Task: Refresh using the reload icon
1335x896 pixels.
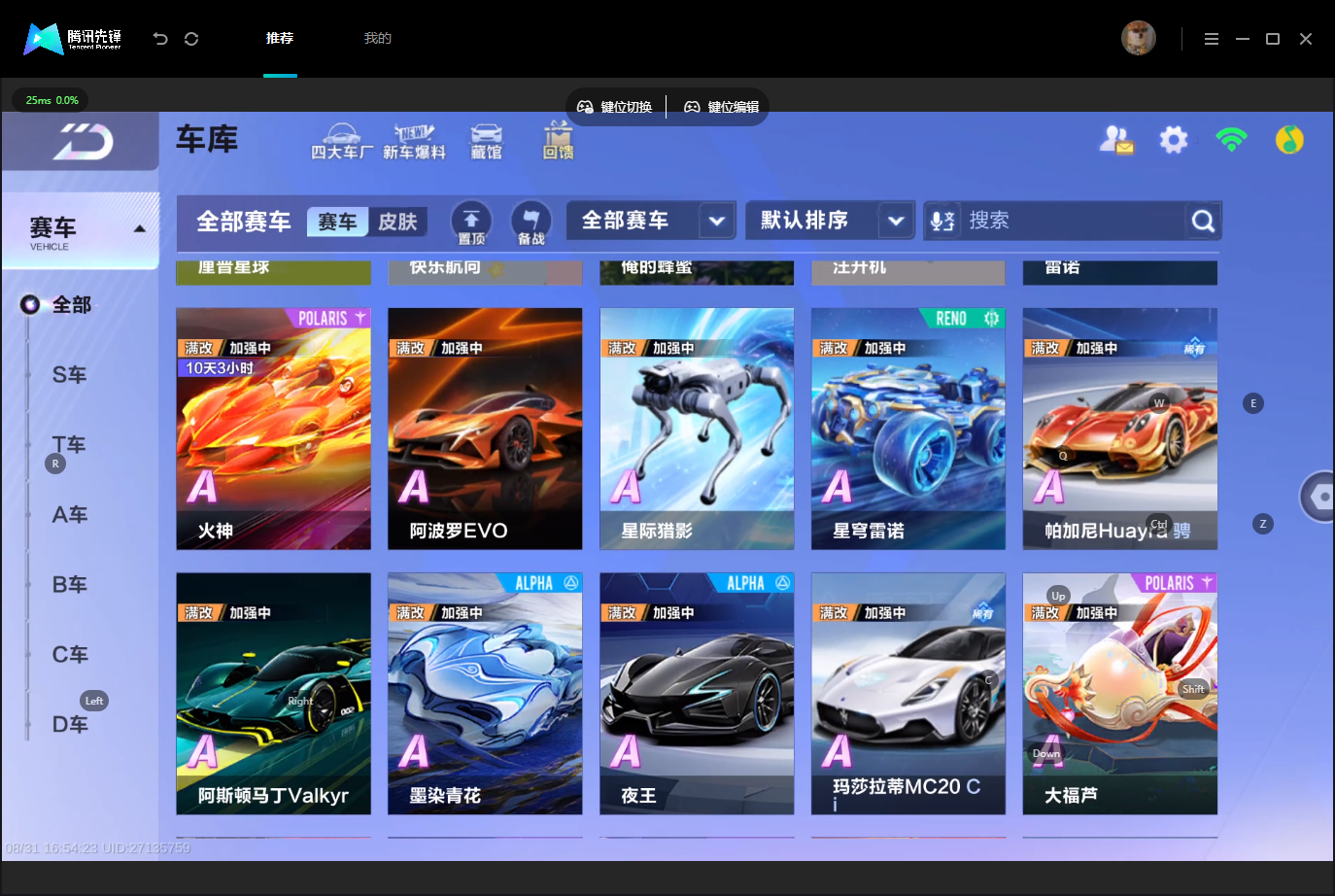Action: (x=191, y=39)
